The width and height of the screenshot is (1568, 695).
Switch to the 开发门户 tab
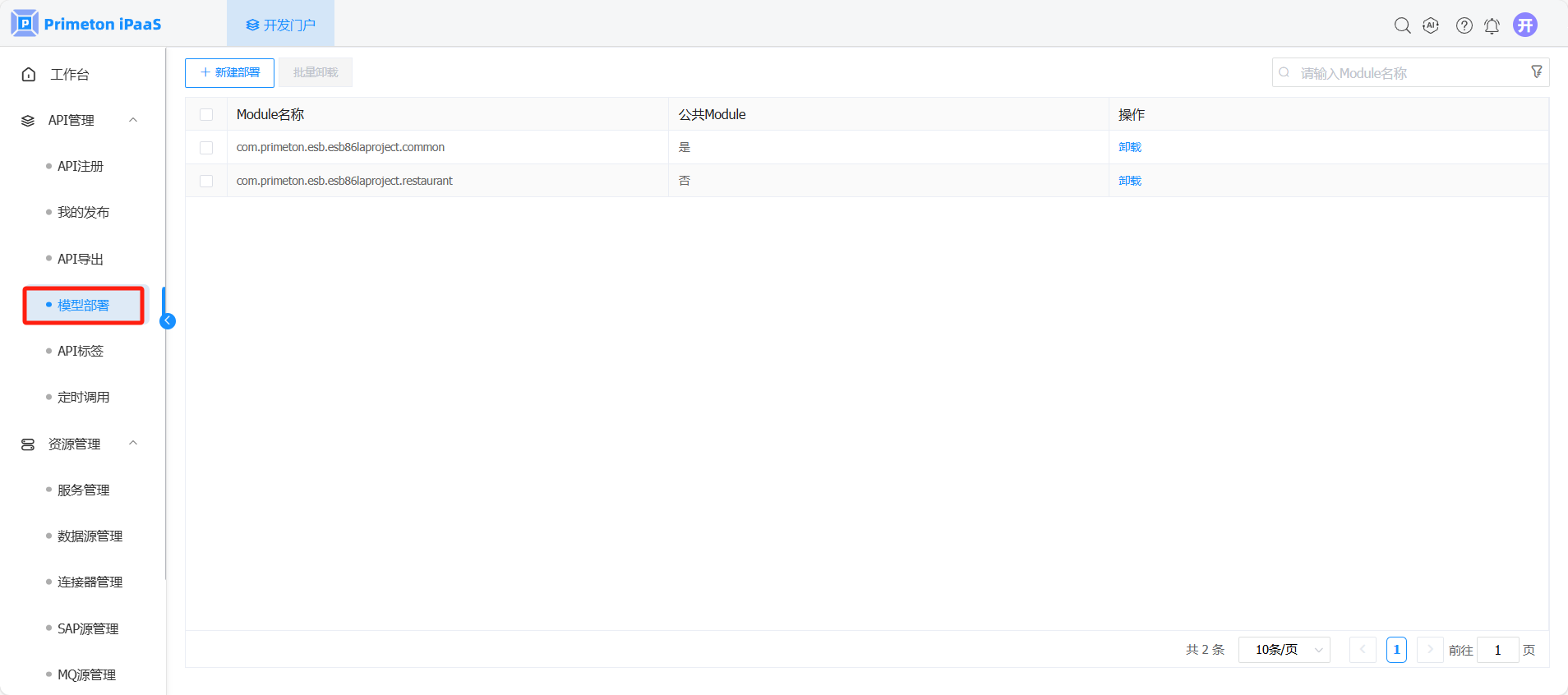280,25
